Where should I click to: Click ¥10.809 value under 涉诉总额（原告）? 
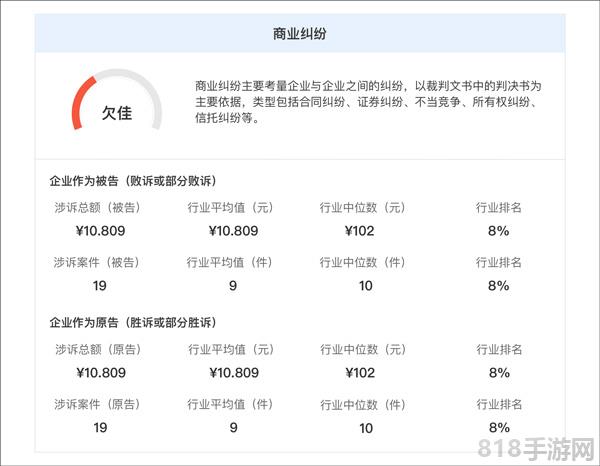pyautogui.click(x=101, y=373)
